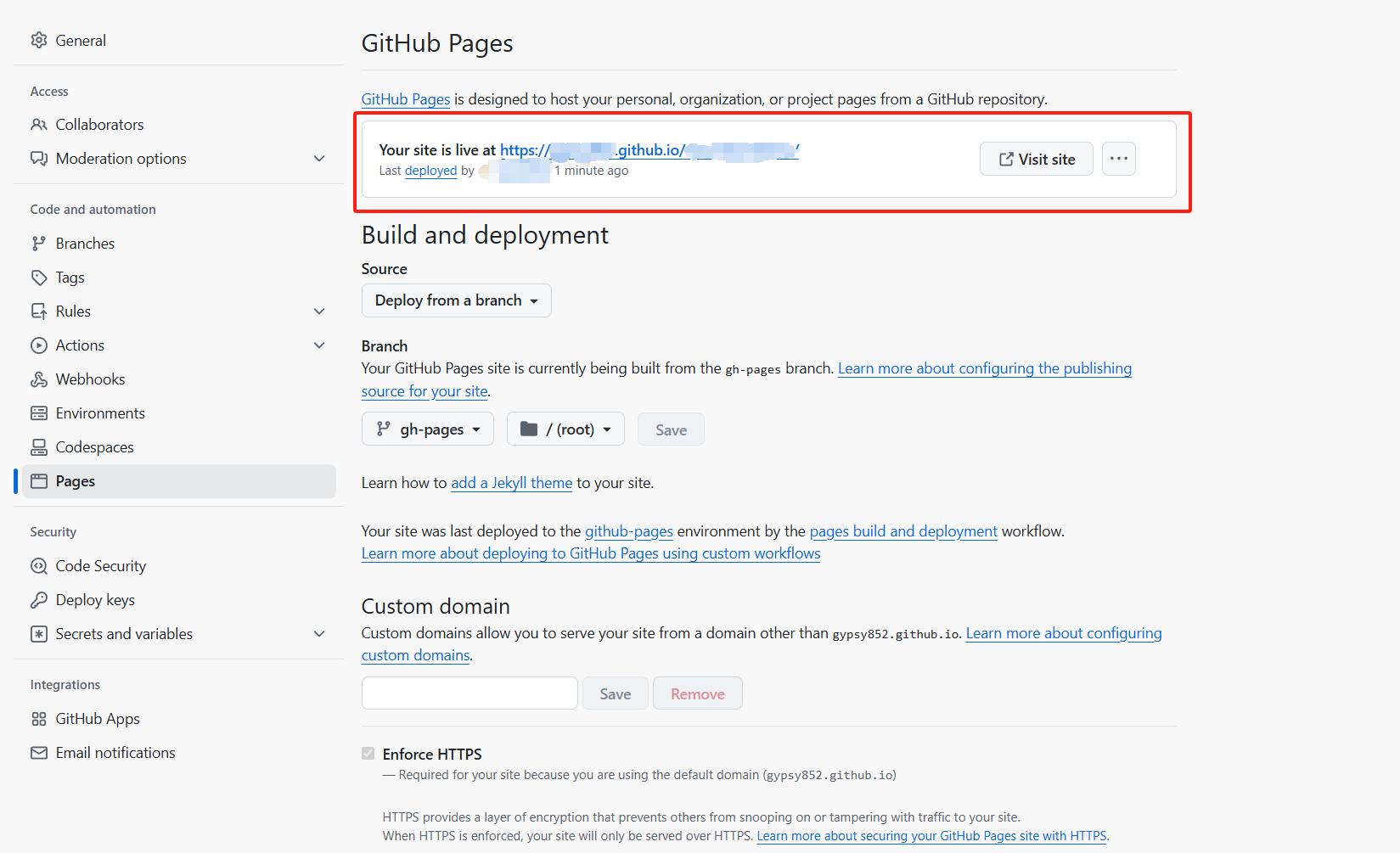Open the github-pages environment link
The height and width of the screenshot is (853, 1400).
coord(629,531)
